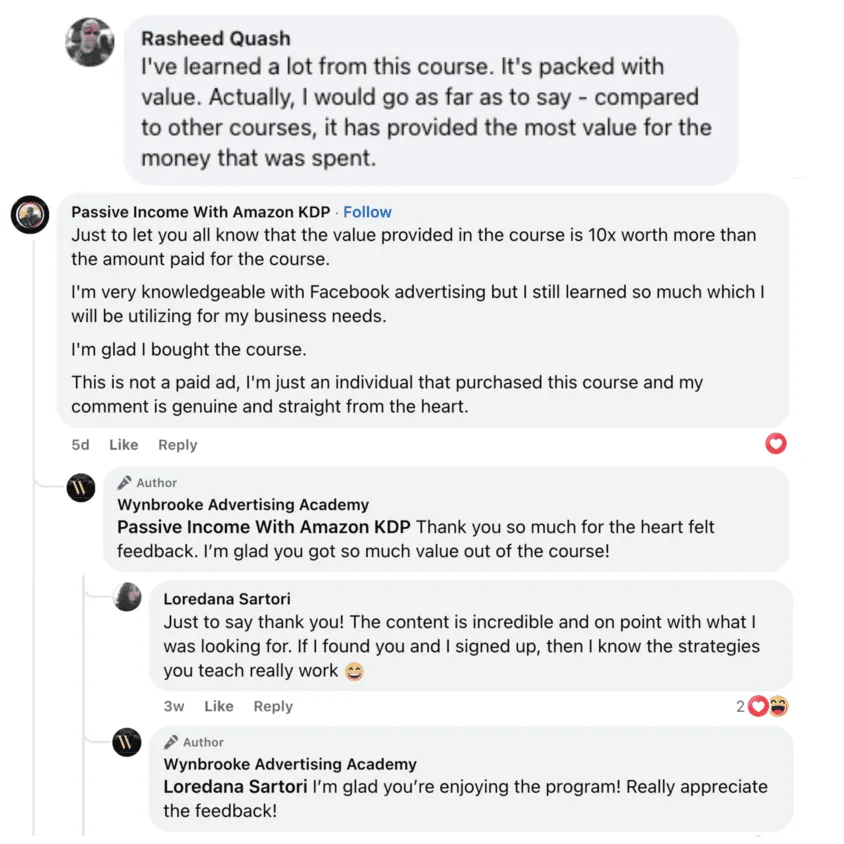This screenshot has height=844, width=844.
Task: Click Loredana Sartori's profile picture
Action: pyautogui.click(x=127, y=596)
